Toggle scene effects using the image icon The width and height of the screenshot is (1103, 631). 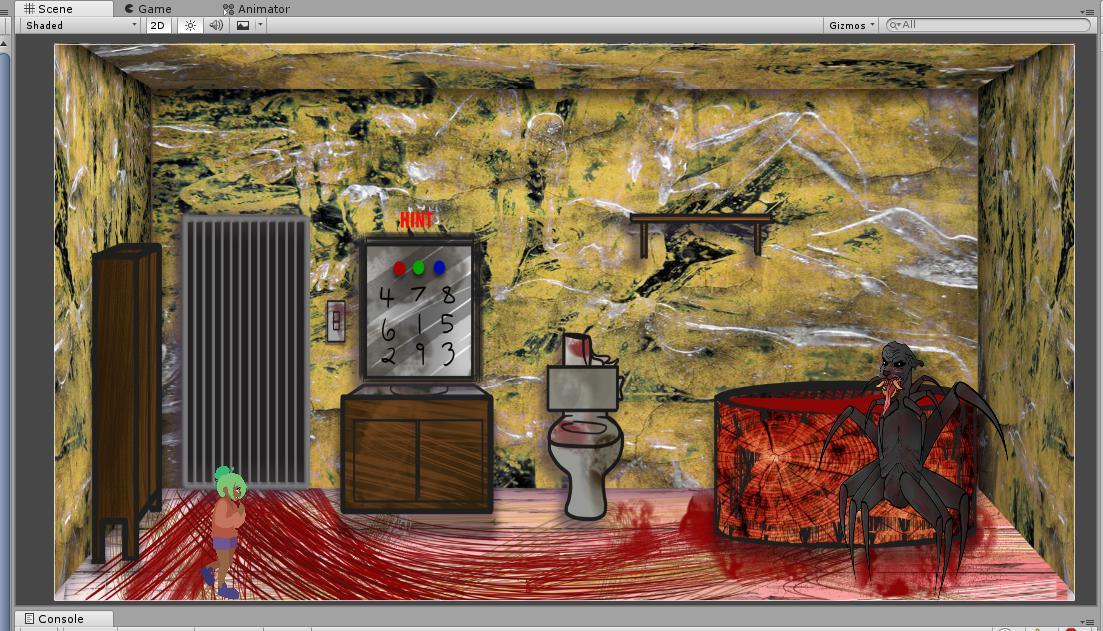[x=242, y=25]
